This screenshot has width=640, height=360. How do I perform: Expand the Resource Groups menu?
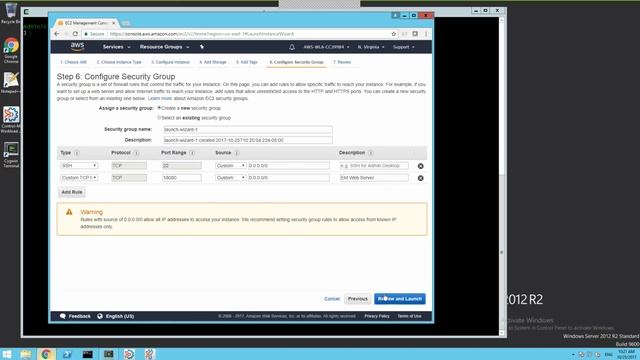point(164,47)
